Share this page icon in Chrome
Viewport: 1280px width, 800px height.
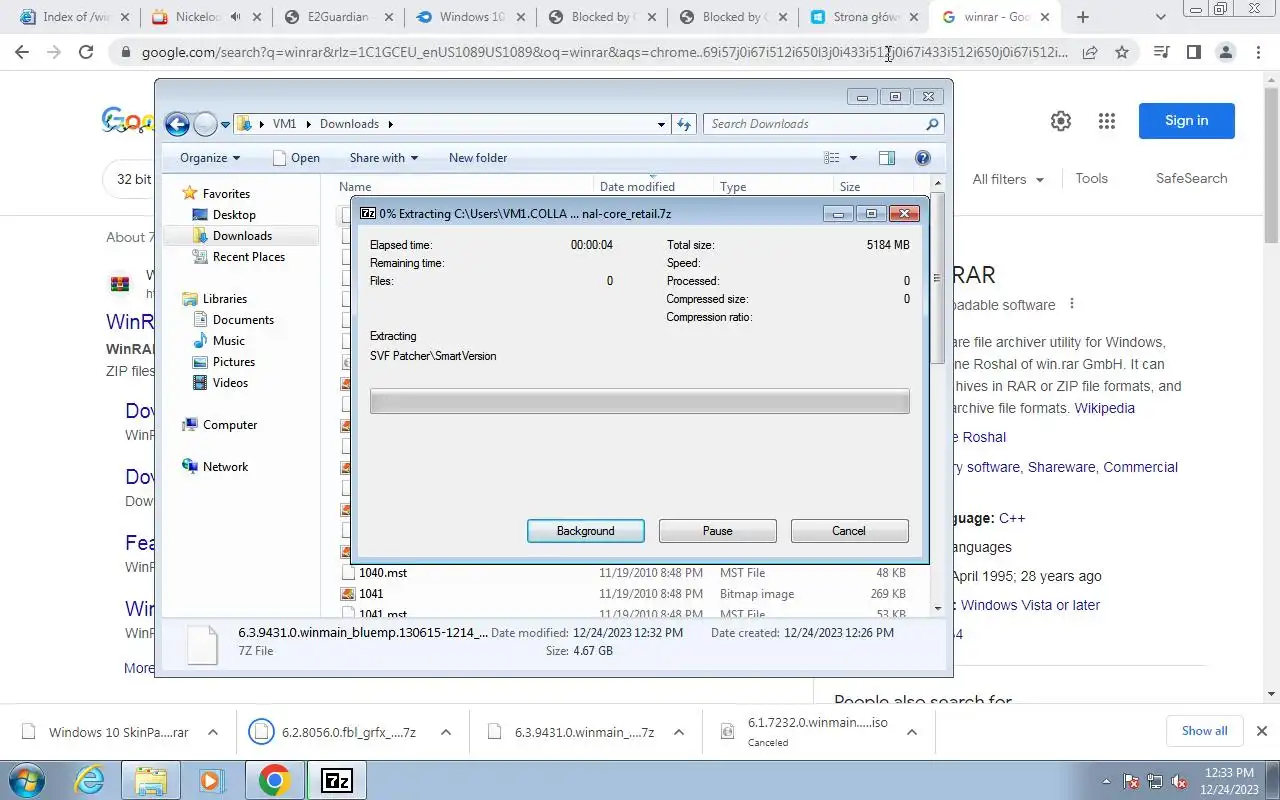(x=1090, y=52)
